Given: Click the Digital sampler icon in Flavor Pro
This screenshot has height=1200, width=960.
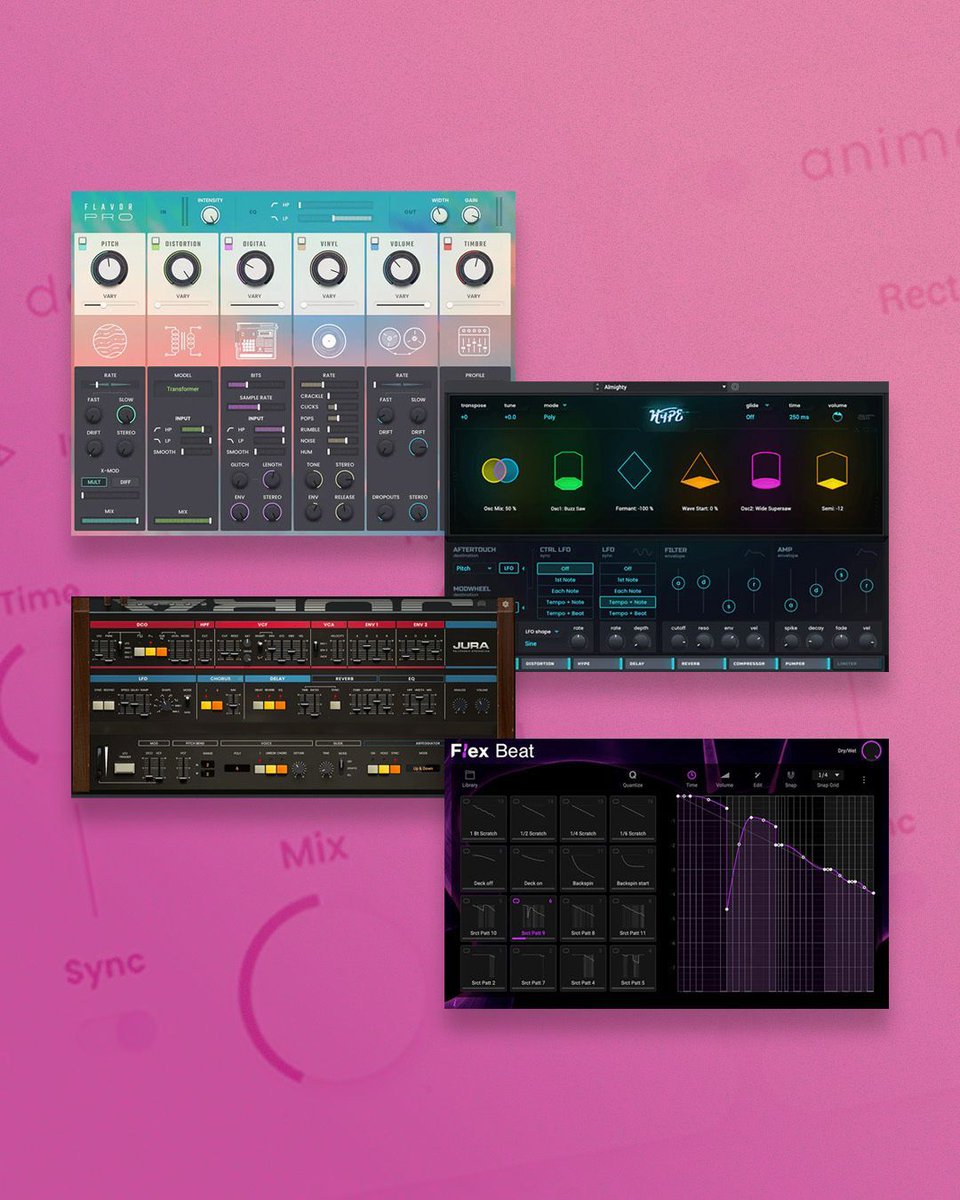Looking at the screenshot, I should point(256,341).
